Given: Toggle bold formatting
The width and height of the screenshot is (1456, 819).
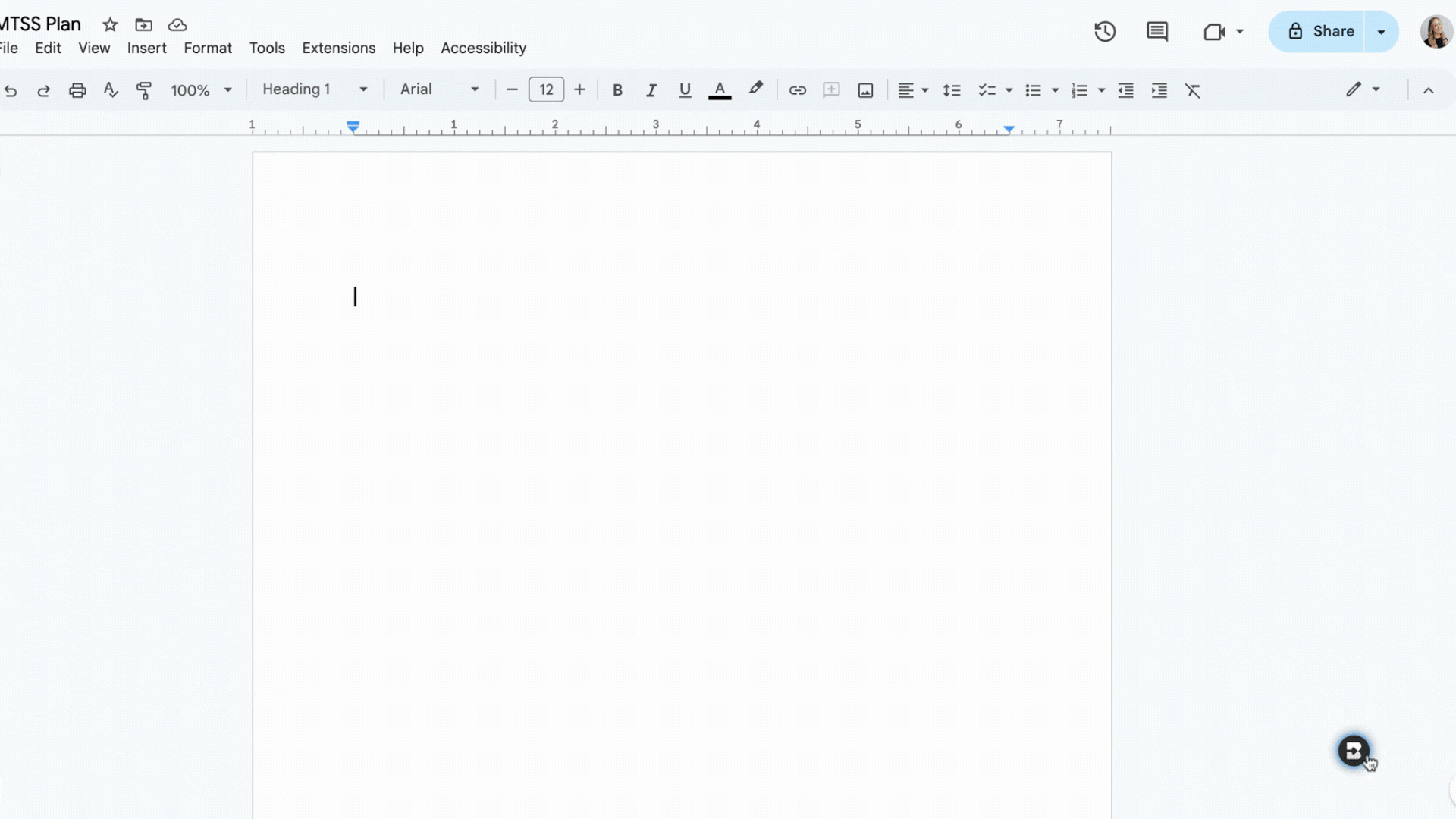Looking at the screenshot, I should pyautogui.click(x=617, y=90).
